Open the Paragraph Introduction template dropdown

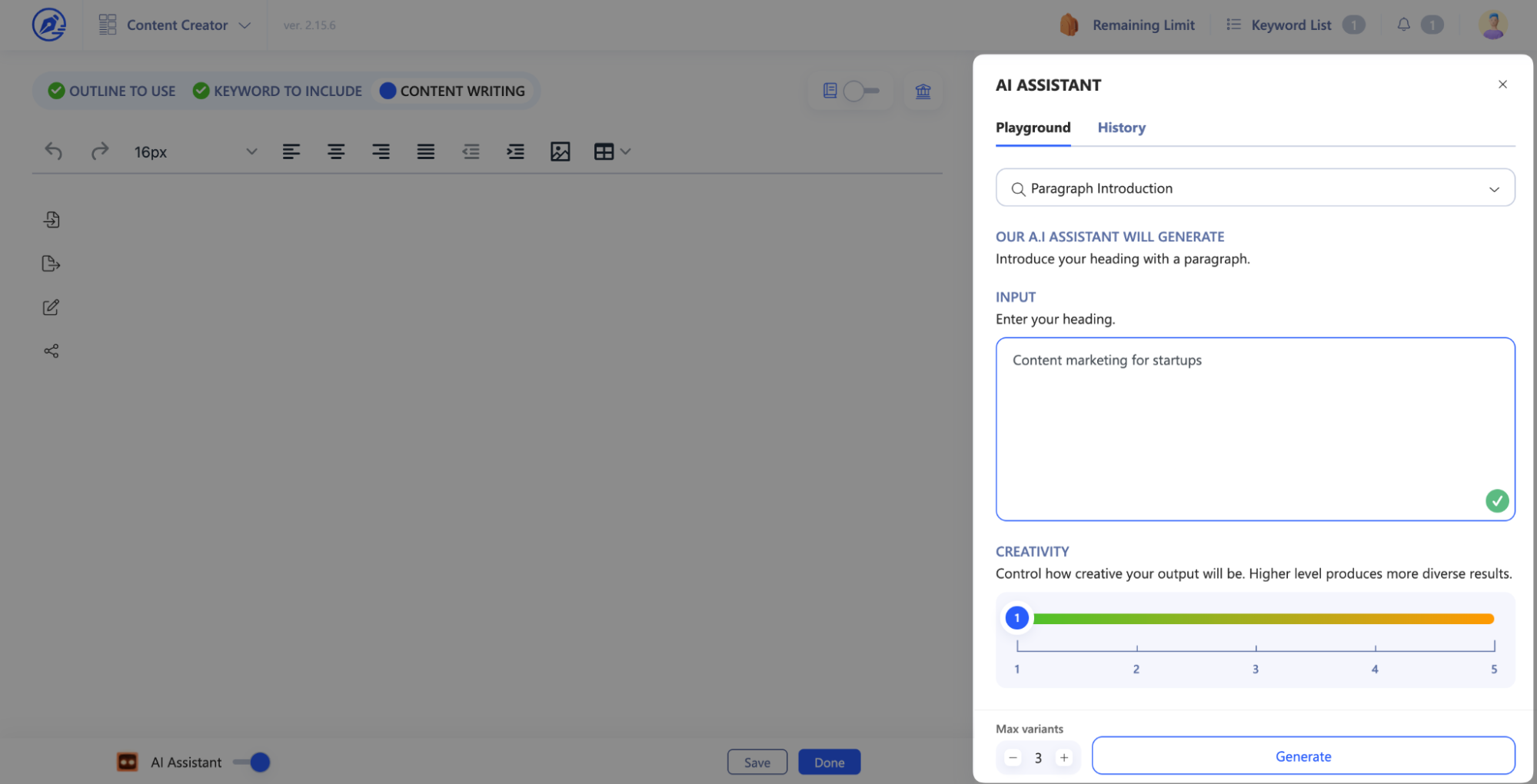pyautogui.click(x=1255, y=188)
